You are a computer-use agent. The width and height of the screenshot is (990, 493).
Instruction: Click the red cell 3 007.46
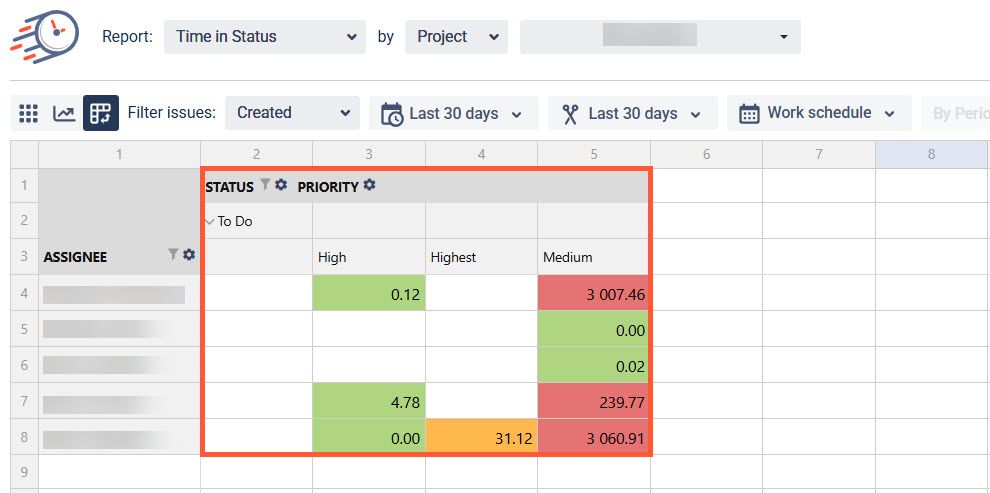pyautogui.click(x=593, y=293)
